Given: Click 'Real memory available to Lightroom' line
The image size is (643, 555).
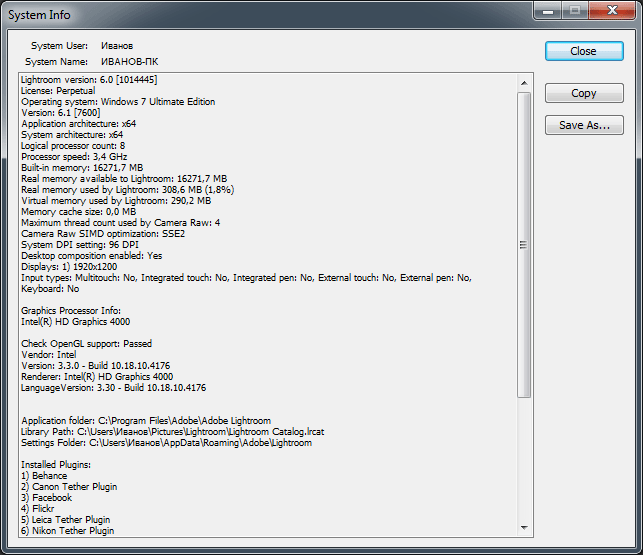Looking at the screenshot, I should (x=124, y=179).
